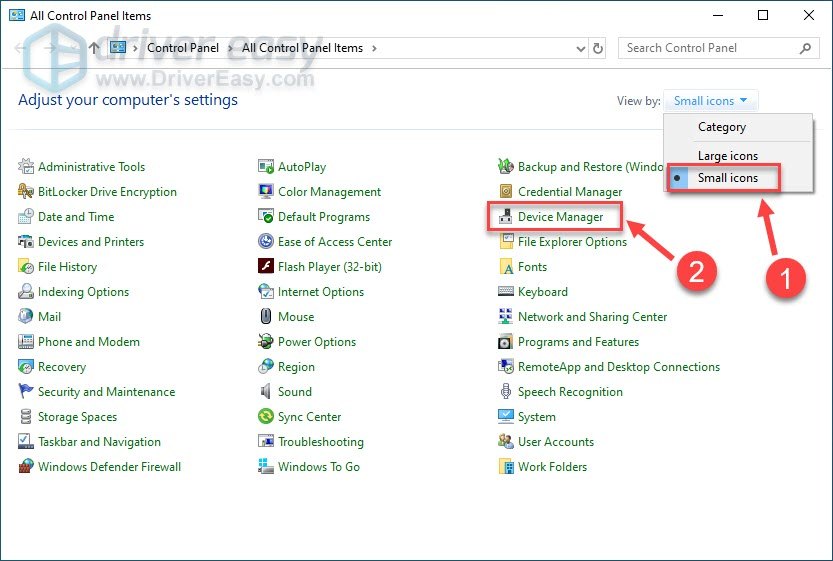This screenshot has height=561, width=833.
Task: Open System link
Action: point(537,416)
